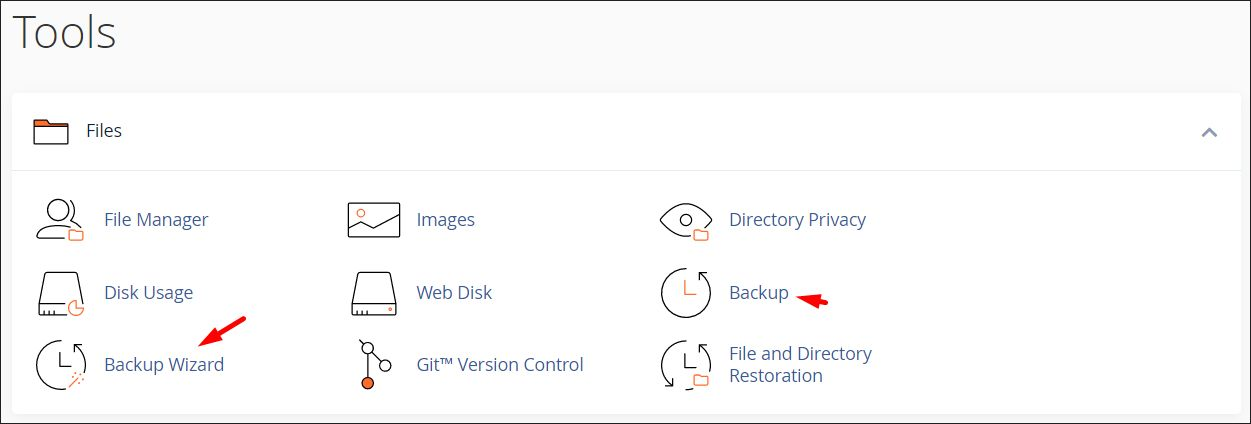Click the Files section folder icon

click(x=50, y=131)
